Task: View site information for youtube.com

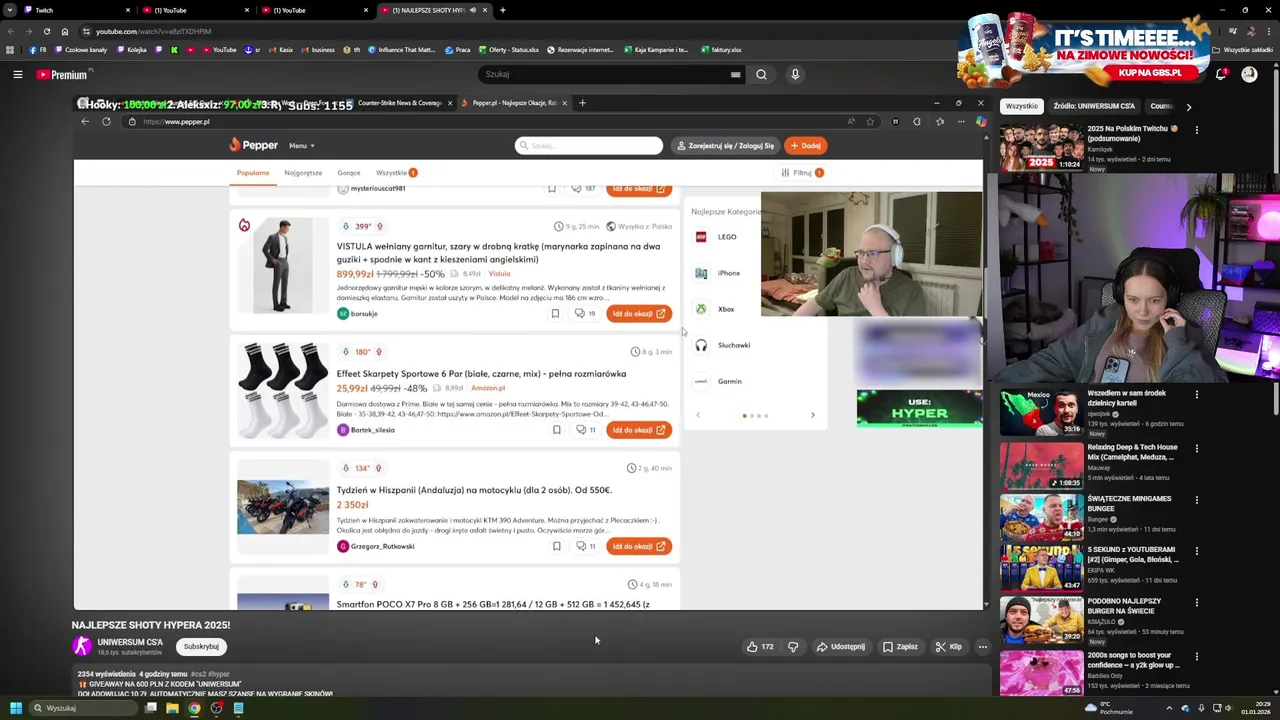Action: [x=86, y=31]
